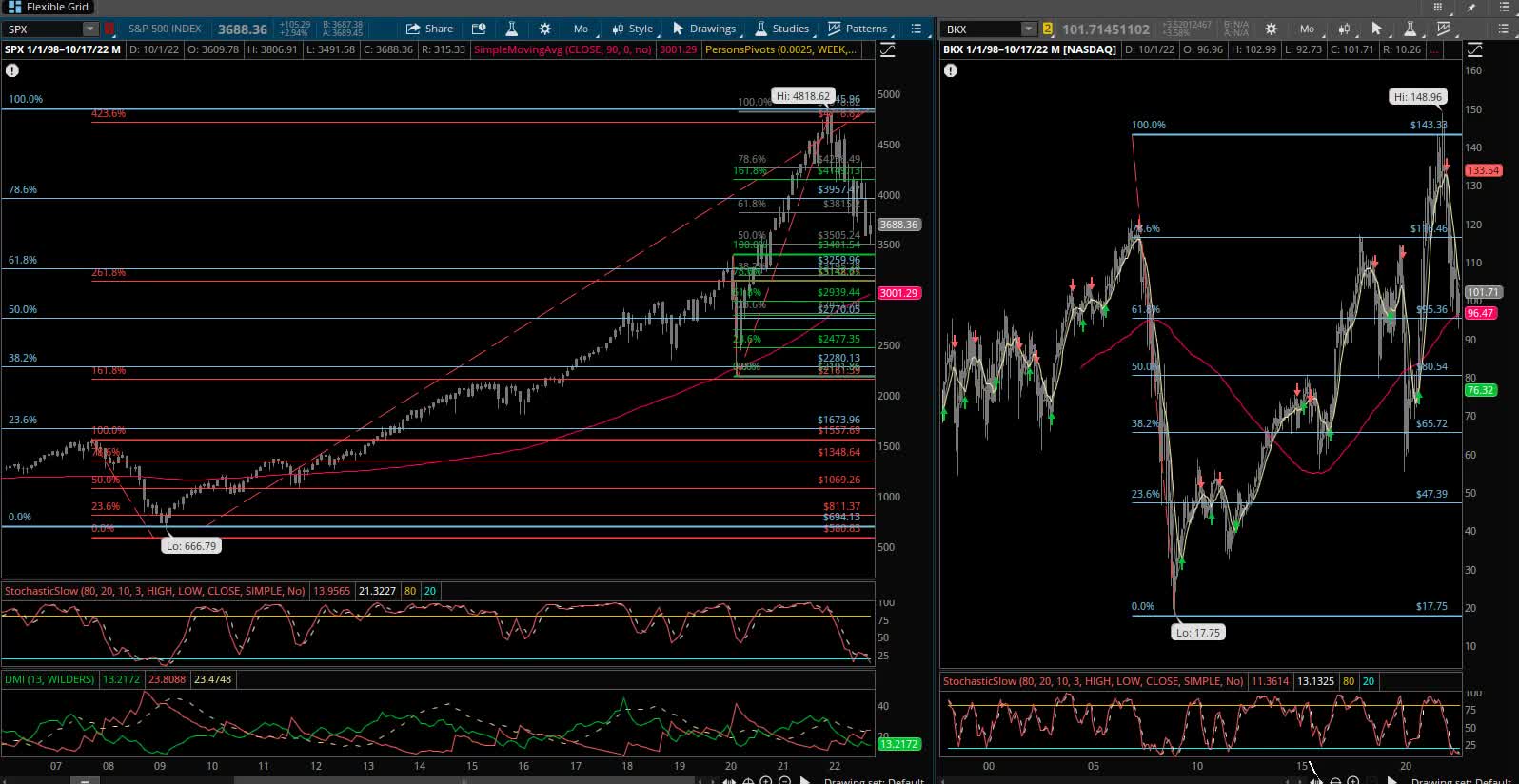Image resolution: width=1519 pixels, height=784 pixels.
Task: Open the drawings cursor icon on BKX chart
Action: coord(1376,29)
